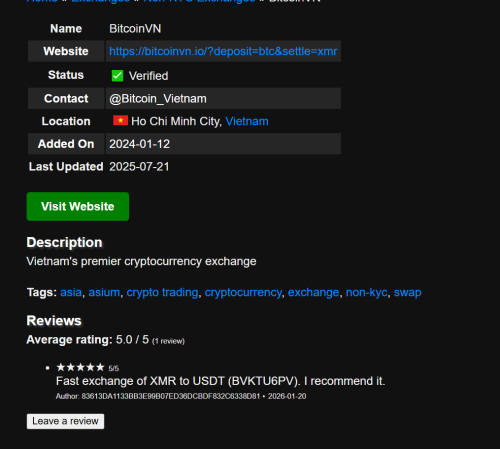
Task: Click the green Visit Website button
Action: [x=78, y=206]
